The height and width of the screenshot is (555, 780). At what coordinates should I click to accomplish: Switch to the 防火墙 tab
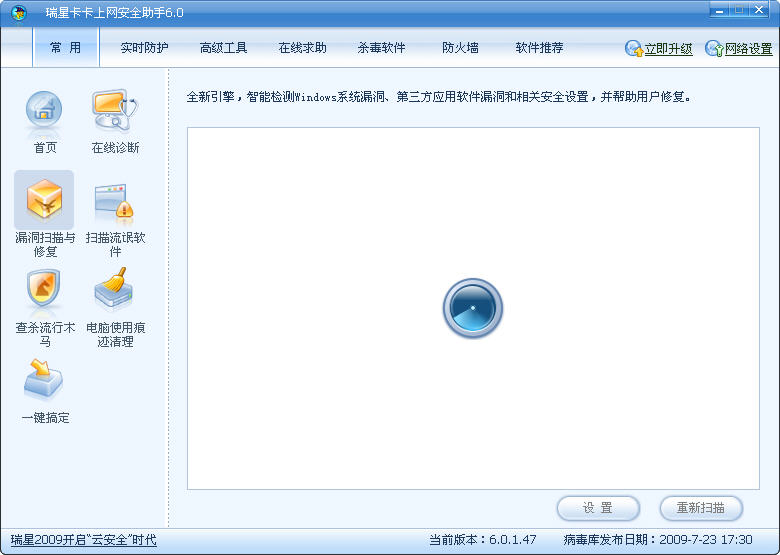[x=461, y=48]
